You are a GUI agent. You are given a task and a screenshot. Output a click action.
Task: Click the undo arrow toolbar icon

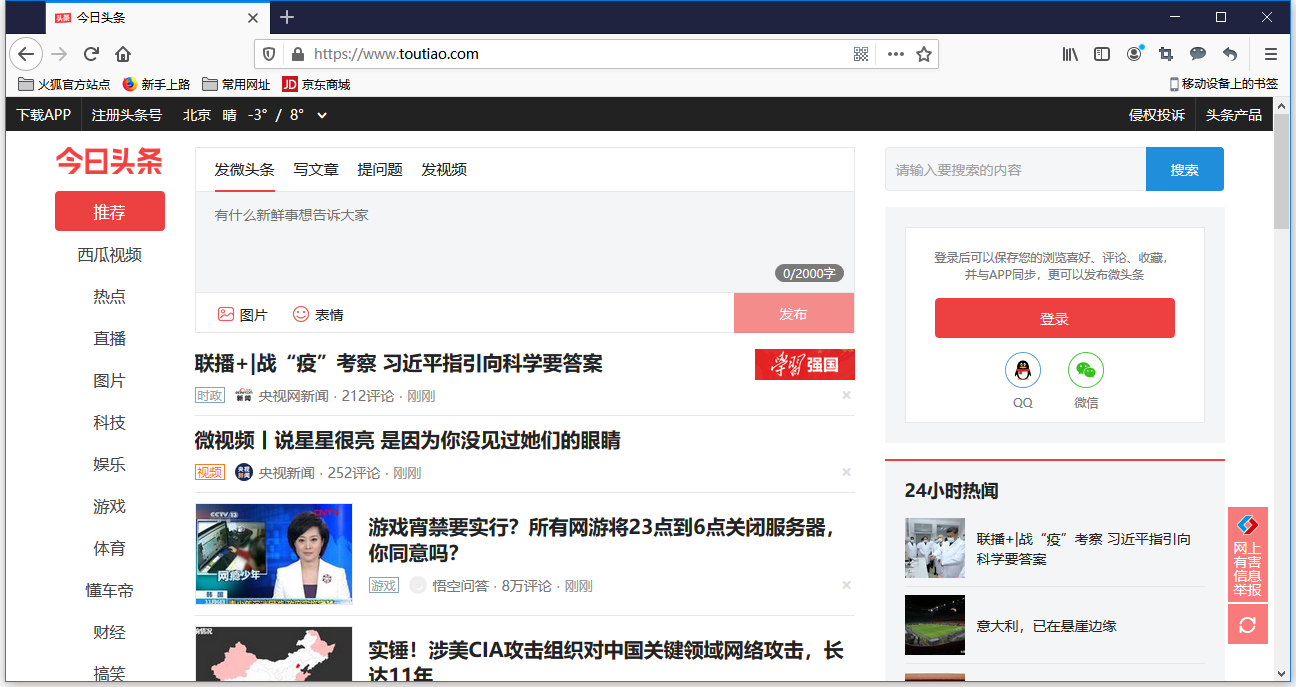point(1230,54)
